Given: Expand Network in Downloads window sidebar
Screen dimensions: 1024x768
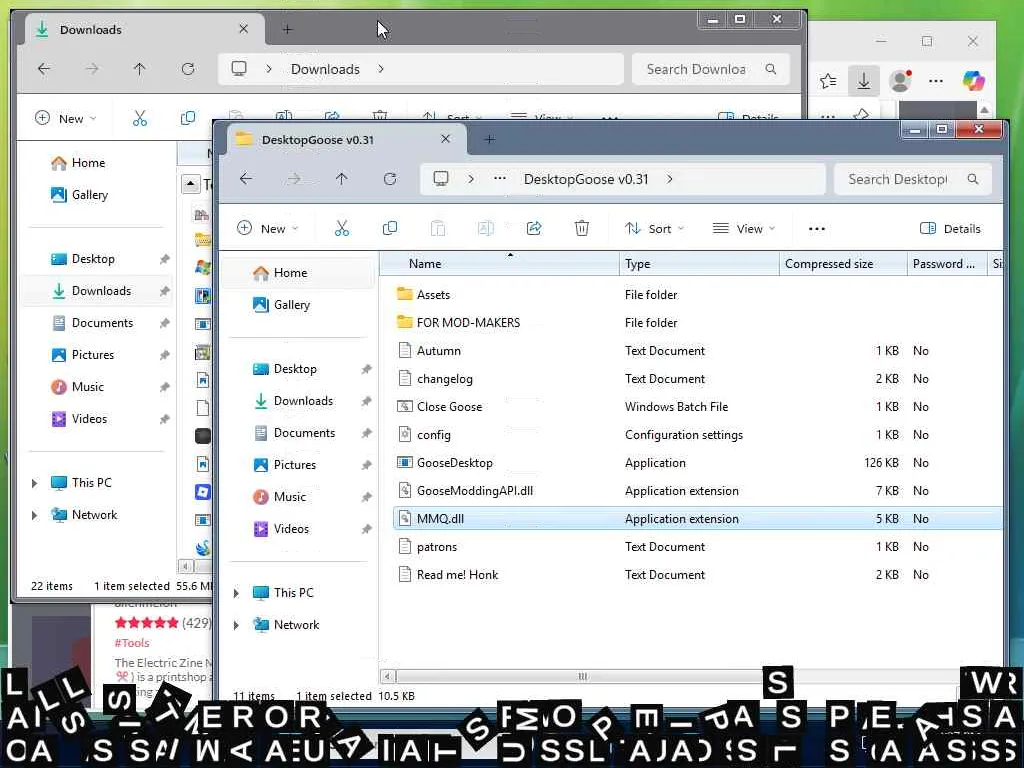Looking at the screenshot, I should 34,515.
